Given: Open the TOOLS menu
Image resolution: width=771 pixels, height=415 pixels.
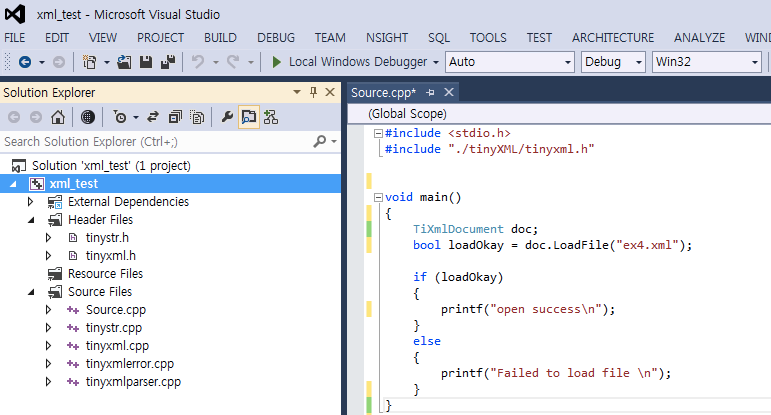Looking at the screenshot, I should point(488,38).
